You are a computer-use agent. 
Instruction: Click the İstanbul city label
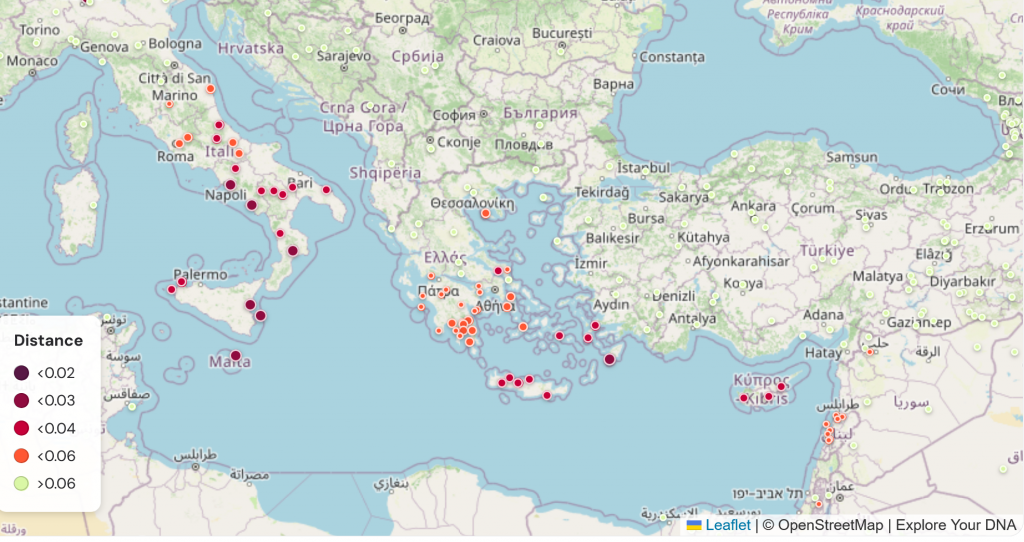[x=643, y=168]
